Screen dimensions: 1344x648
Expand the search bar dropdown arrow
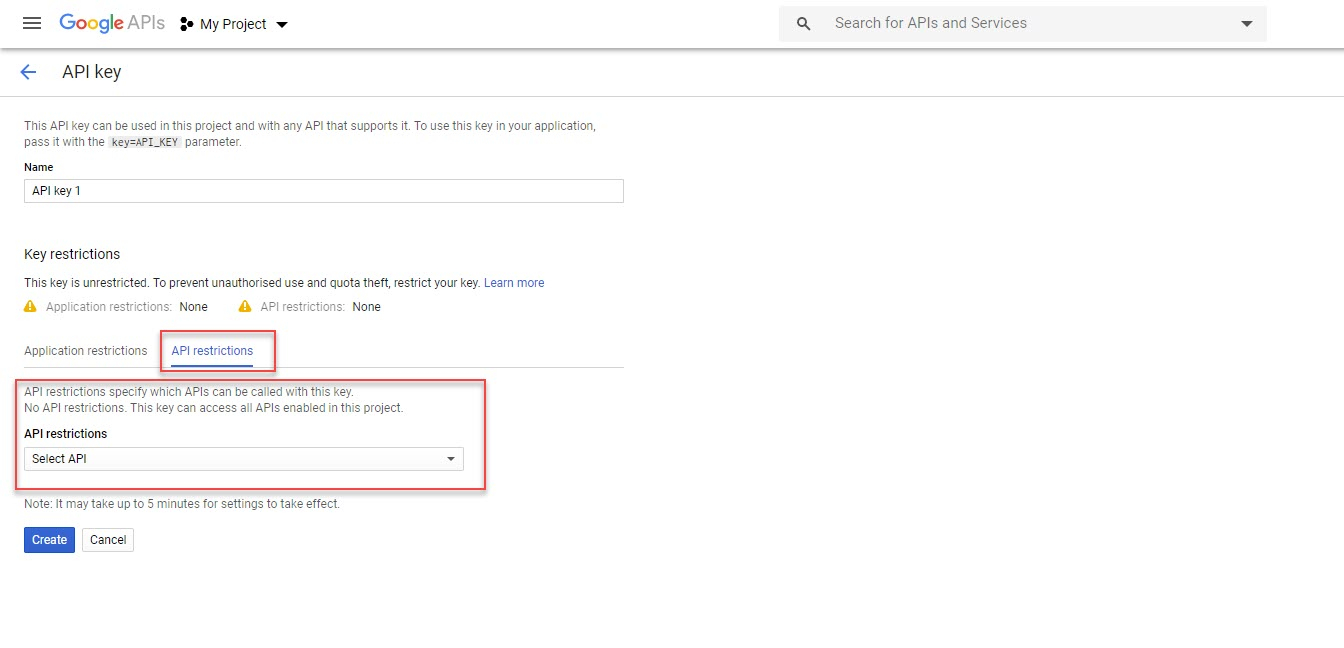(1246, 24)
